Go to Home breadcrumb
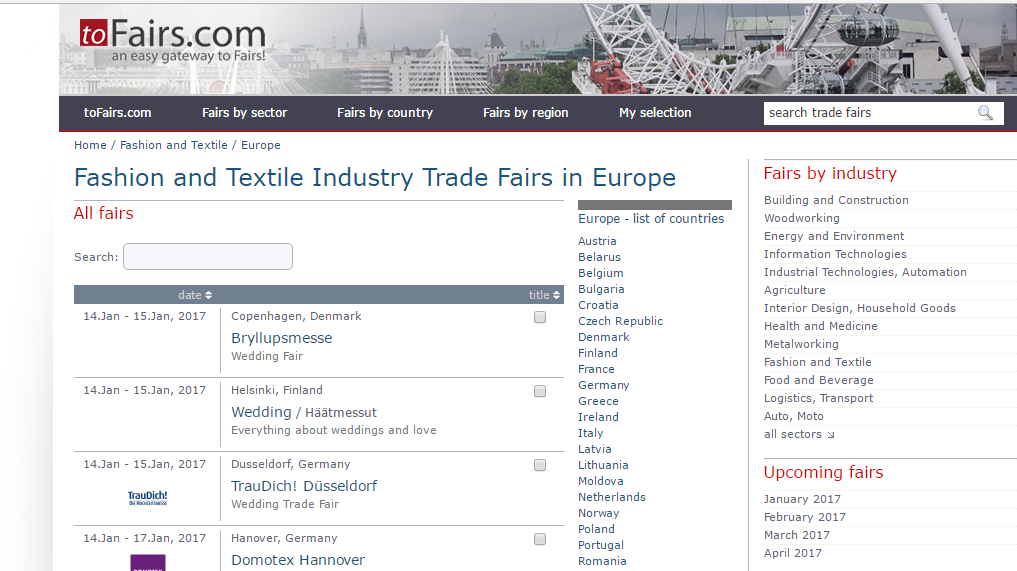Viewport: 1017px width, 571px height. pos(90,145)
